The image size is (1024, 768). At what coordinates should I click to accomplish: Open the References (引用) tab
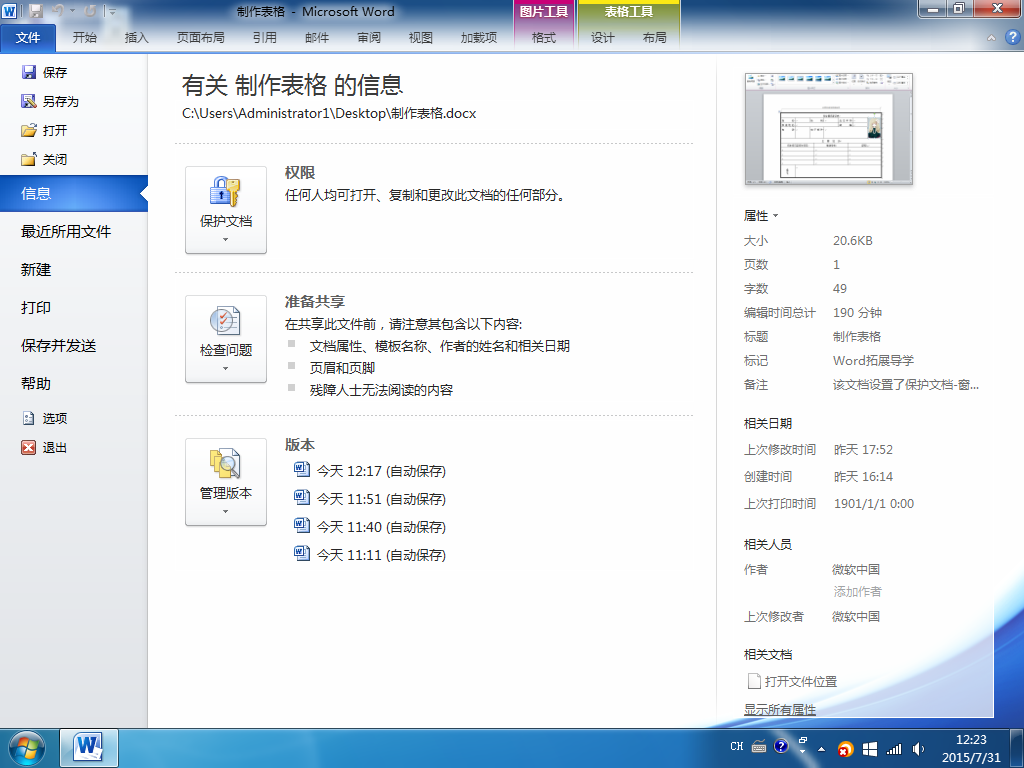[x=264, y=38]
